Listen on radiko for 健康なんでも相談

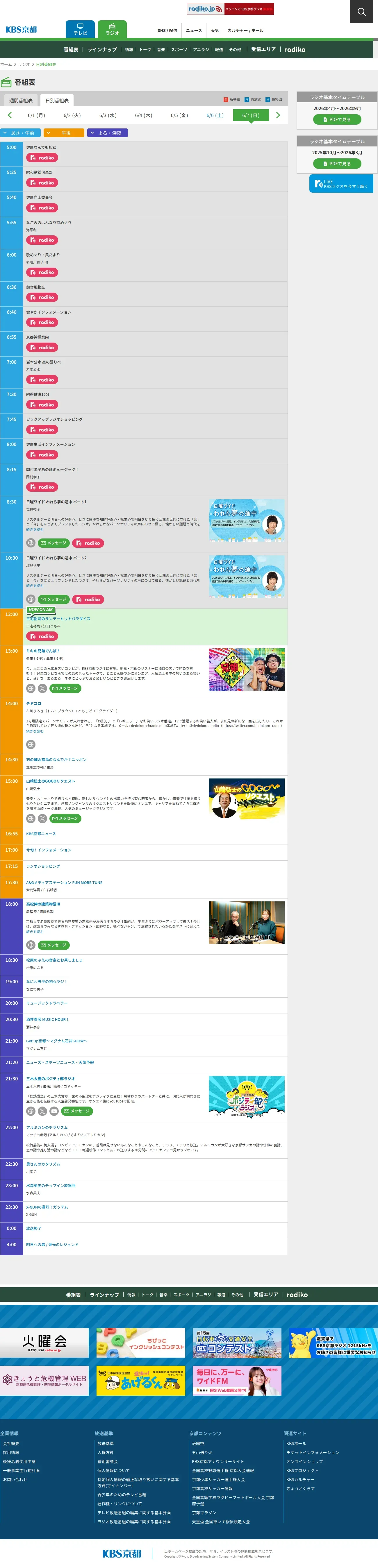point(42,158)
